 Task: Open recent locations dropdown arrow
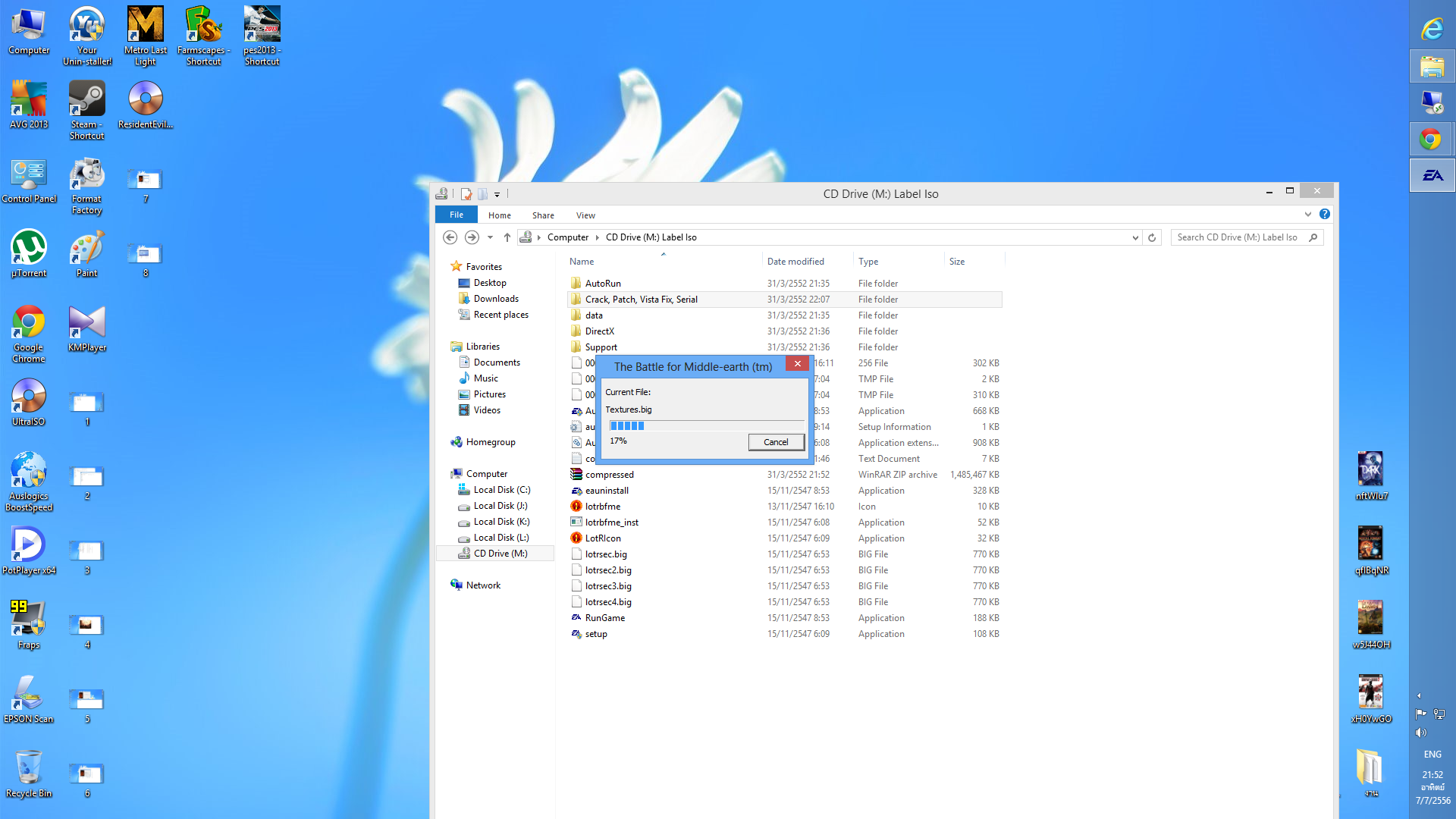(x=490, y=237)
